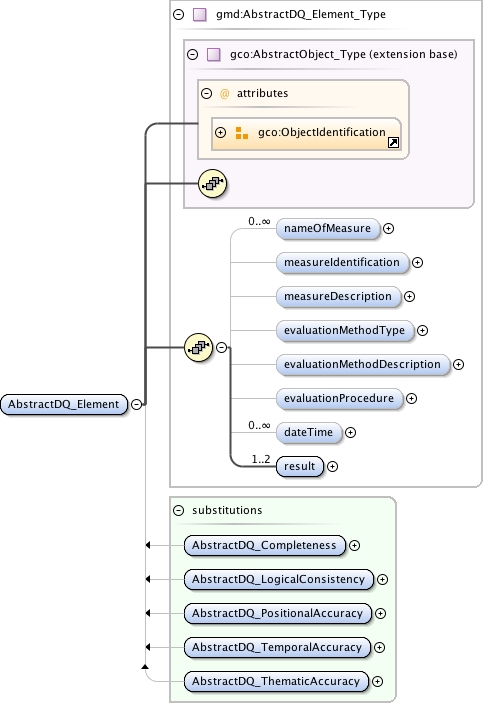Select the evaluationMethodDescription element
The image size is (484, 704).
363,365
